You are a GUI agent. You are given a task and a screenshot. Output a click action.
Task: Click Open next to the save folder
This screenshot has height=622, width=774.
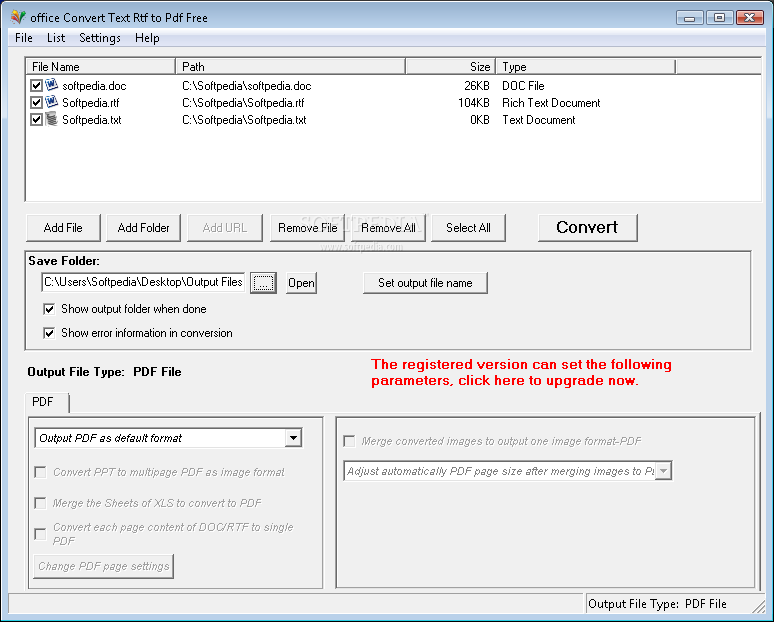coord(301,283)
